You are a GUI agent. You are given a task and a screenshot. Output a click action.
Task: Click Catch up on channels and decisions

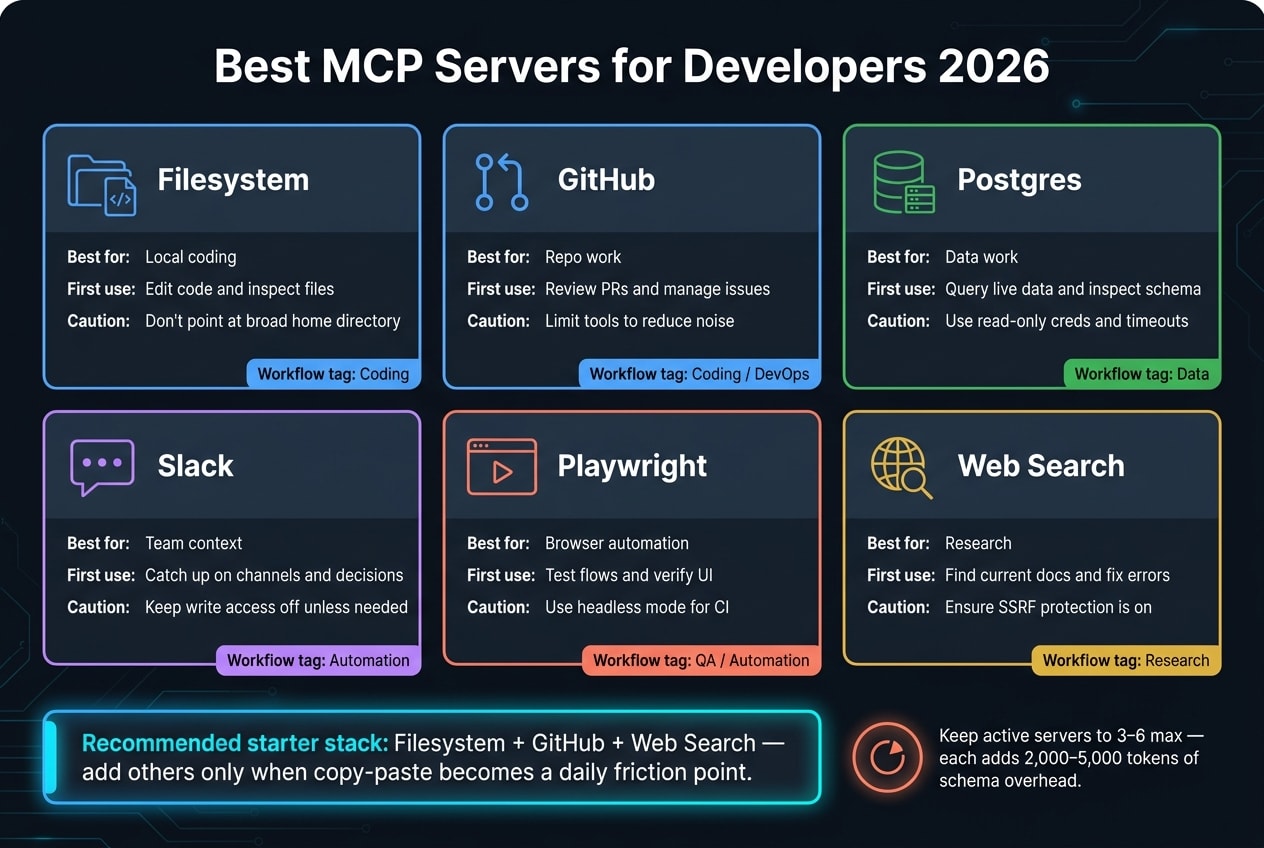pos(274,575)
